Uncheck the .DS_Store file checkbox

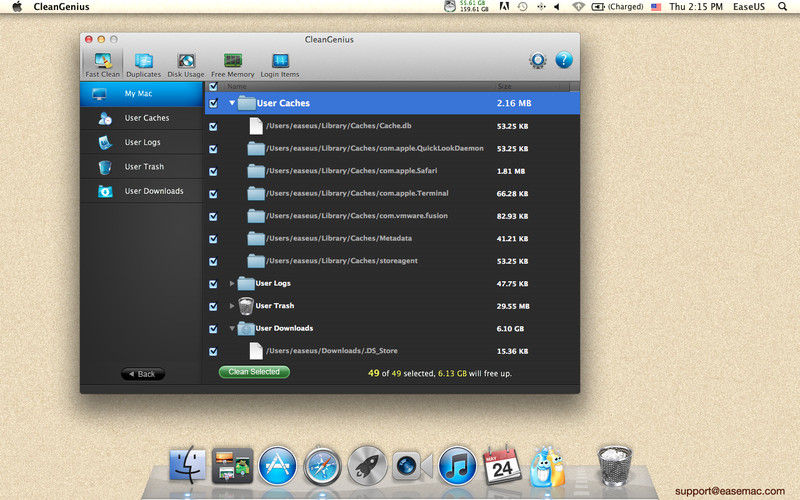pyautogui.click(x=213, y=351)
